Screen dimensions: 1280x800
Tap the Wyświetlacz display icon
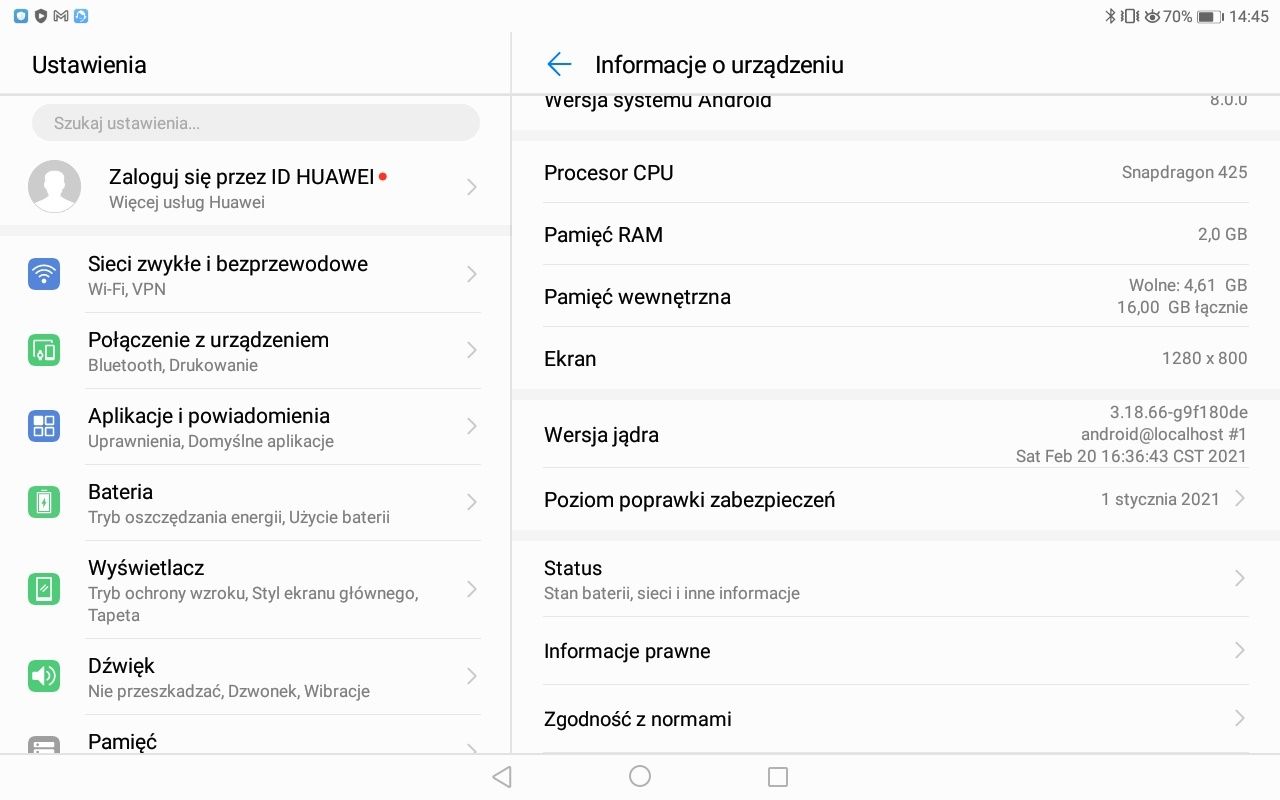pos(44,589)
